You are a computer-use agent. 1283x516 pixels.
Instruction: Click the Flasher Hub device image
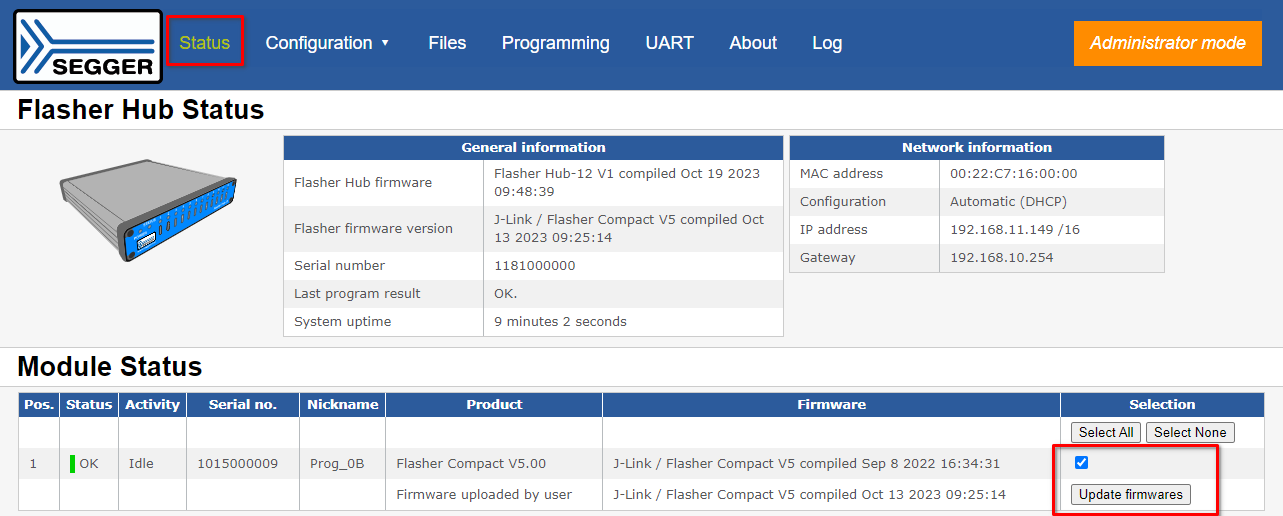[x=148, y=211]
